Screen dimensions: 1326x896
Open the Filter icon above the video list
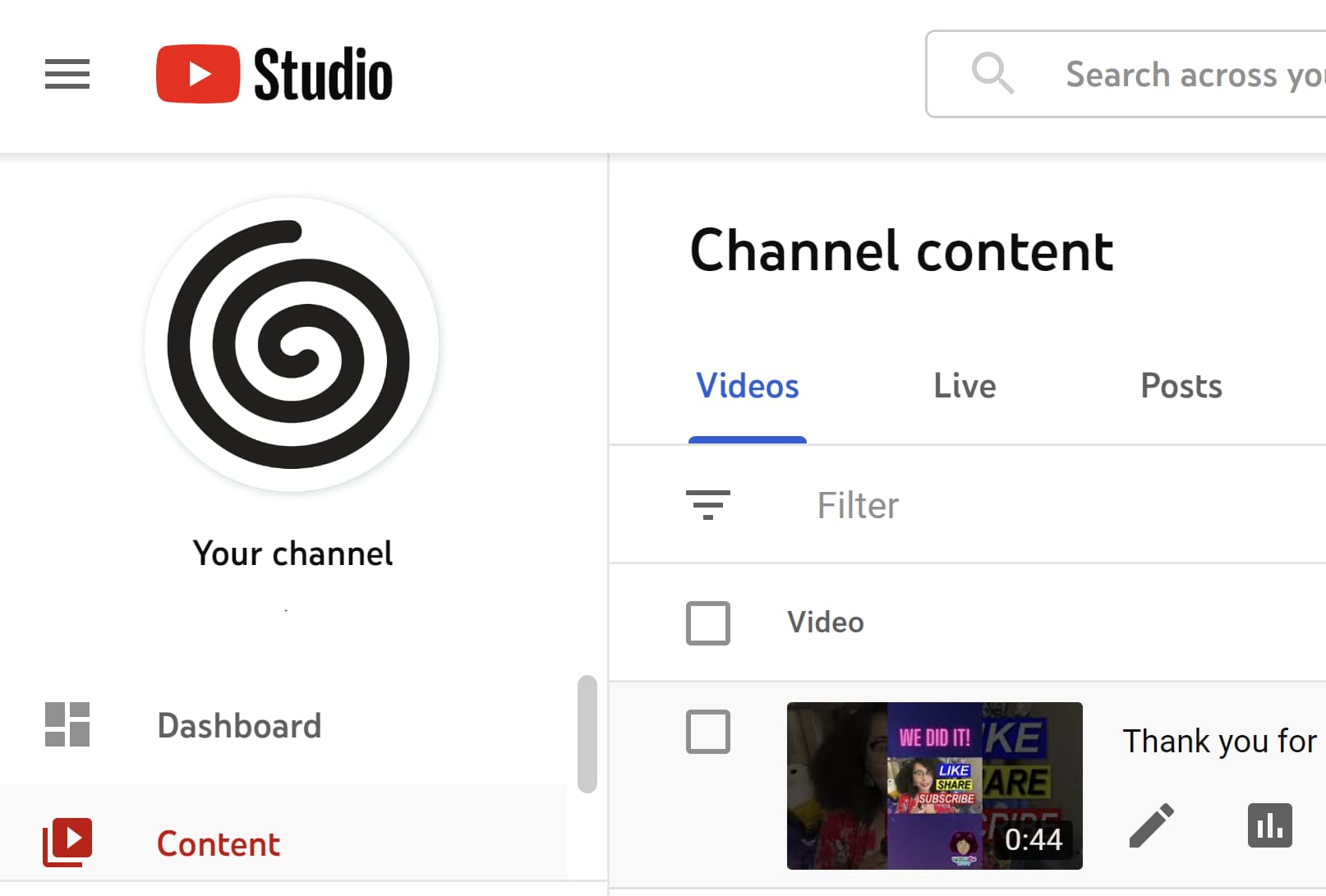708,504
